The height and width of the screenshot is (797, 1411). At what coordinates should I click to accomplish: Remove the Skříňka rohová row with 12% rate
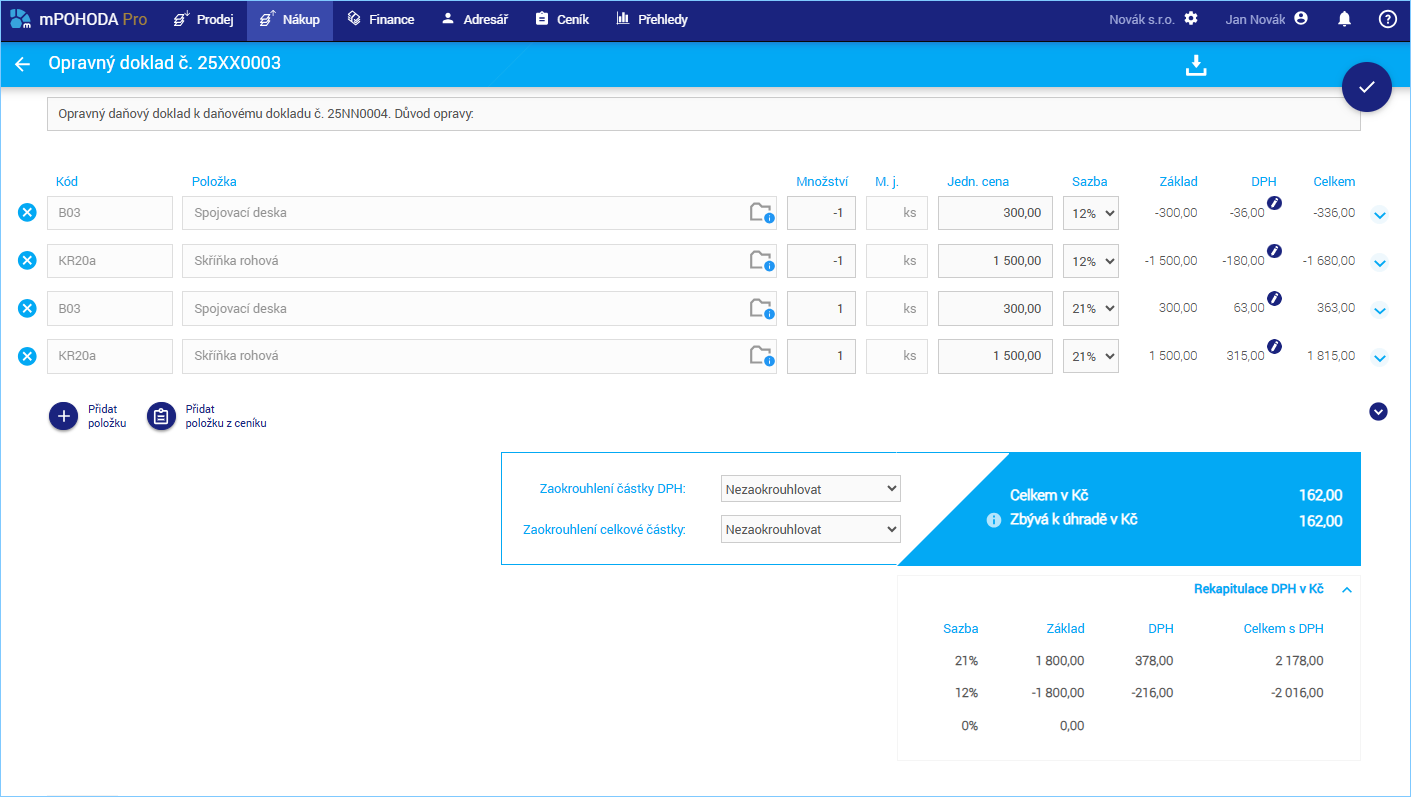click(27, 260)
